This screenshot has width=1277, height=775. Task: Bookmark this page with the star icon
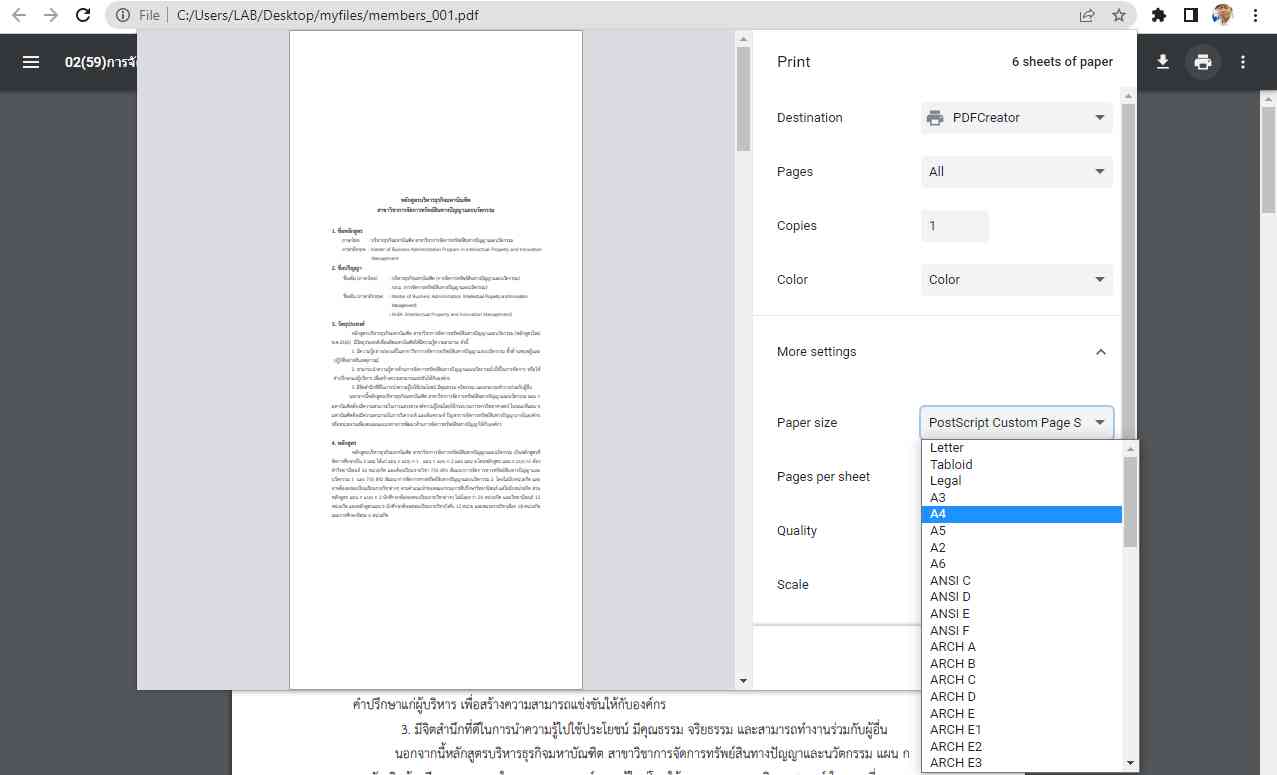(x=1119, y=15)
